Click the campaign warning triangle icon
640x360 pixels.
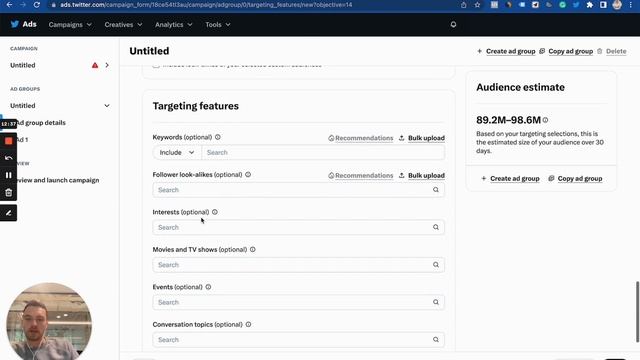[95, 65]
